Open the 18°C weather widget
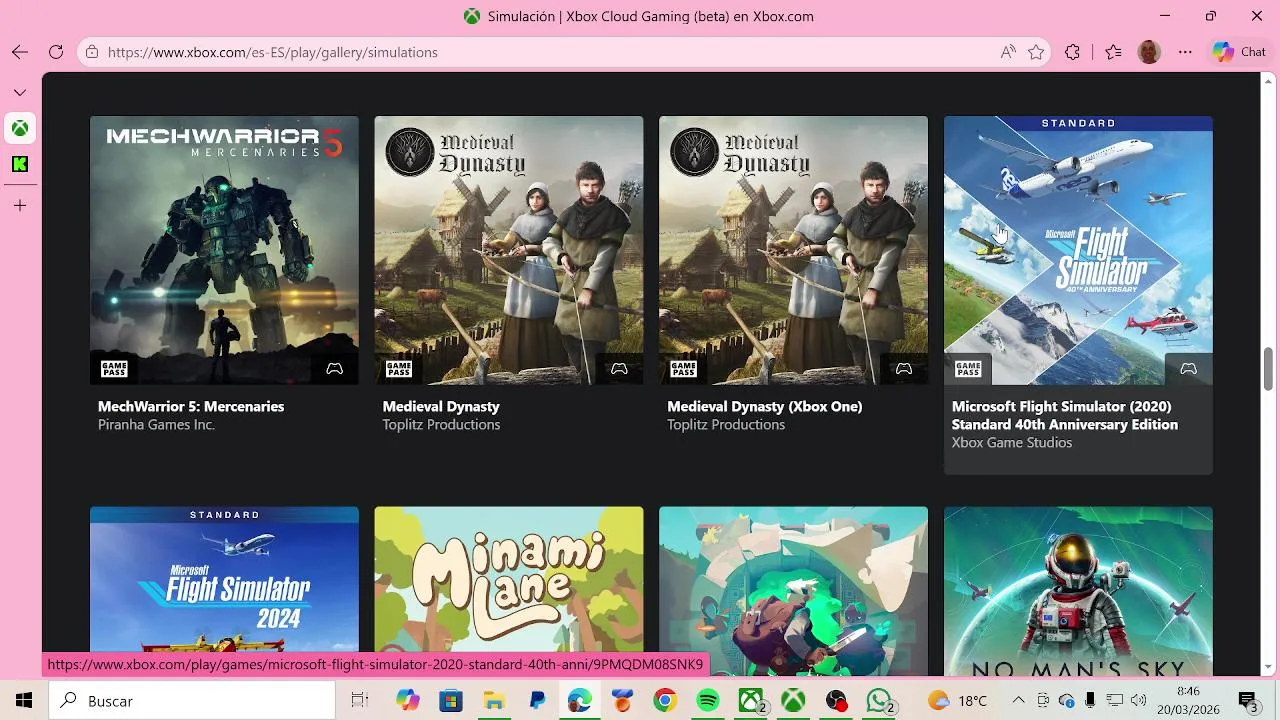1280x720 pixels. [958, 701]
